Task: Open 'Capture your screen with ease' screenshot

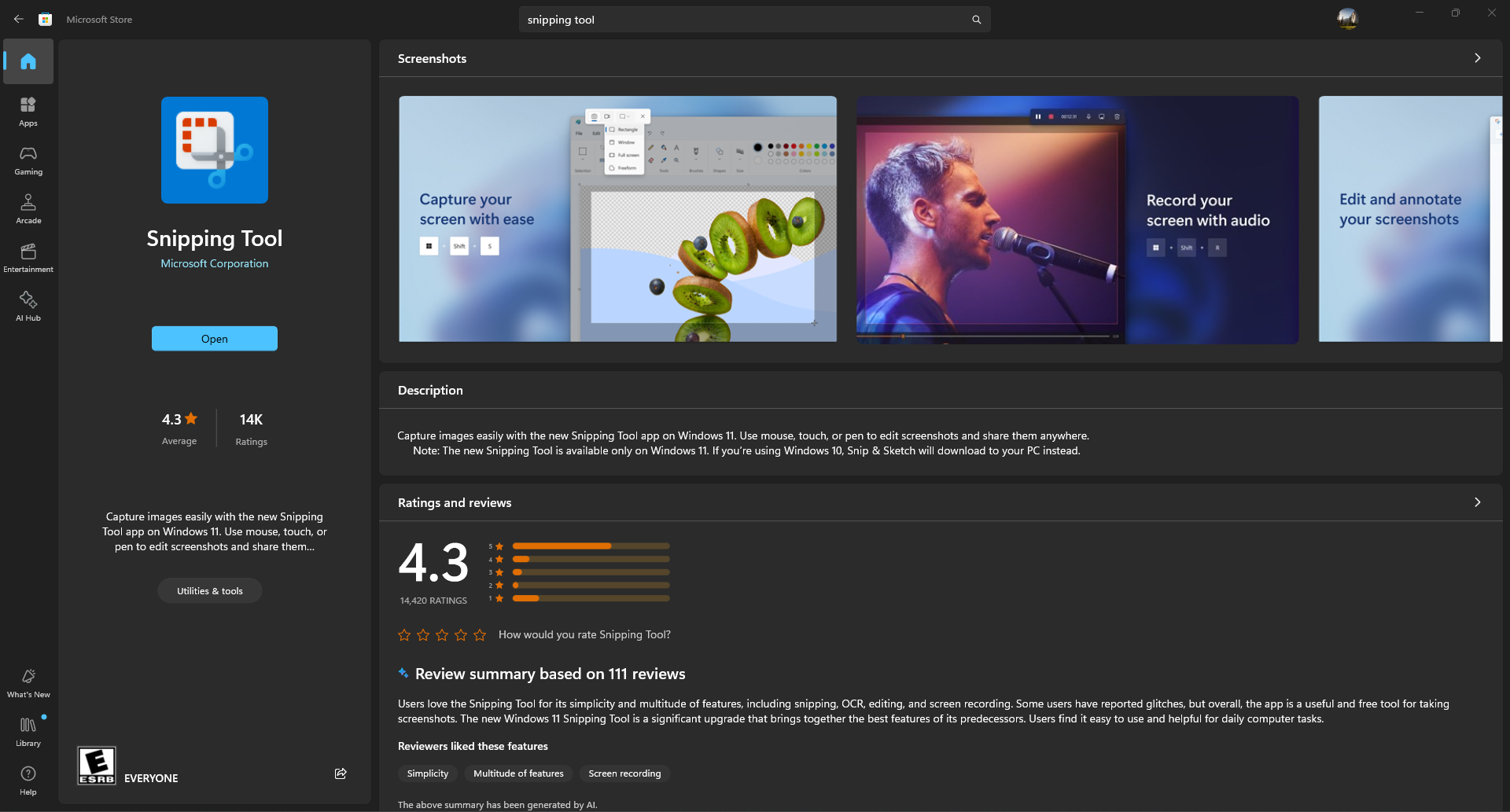Action: coord(617,219)
